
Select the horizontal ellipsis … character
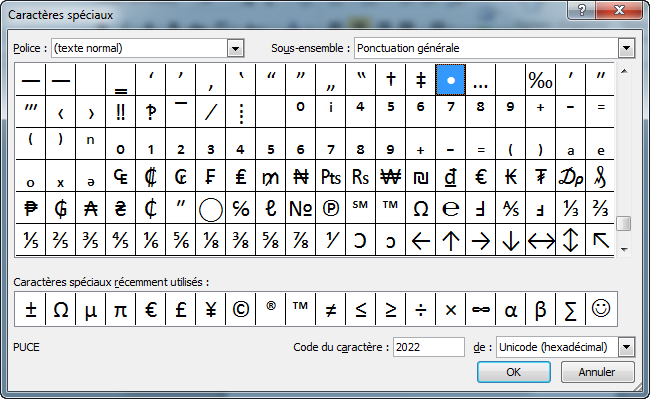pos(480,80)
